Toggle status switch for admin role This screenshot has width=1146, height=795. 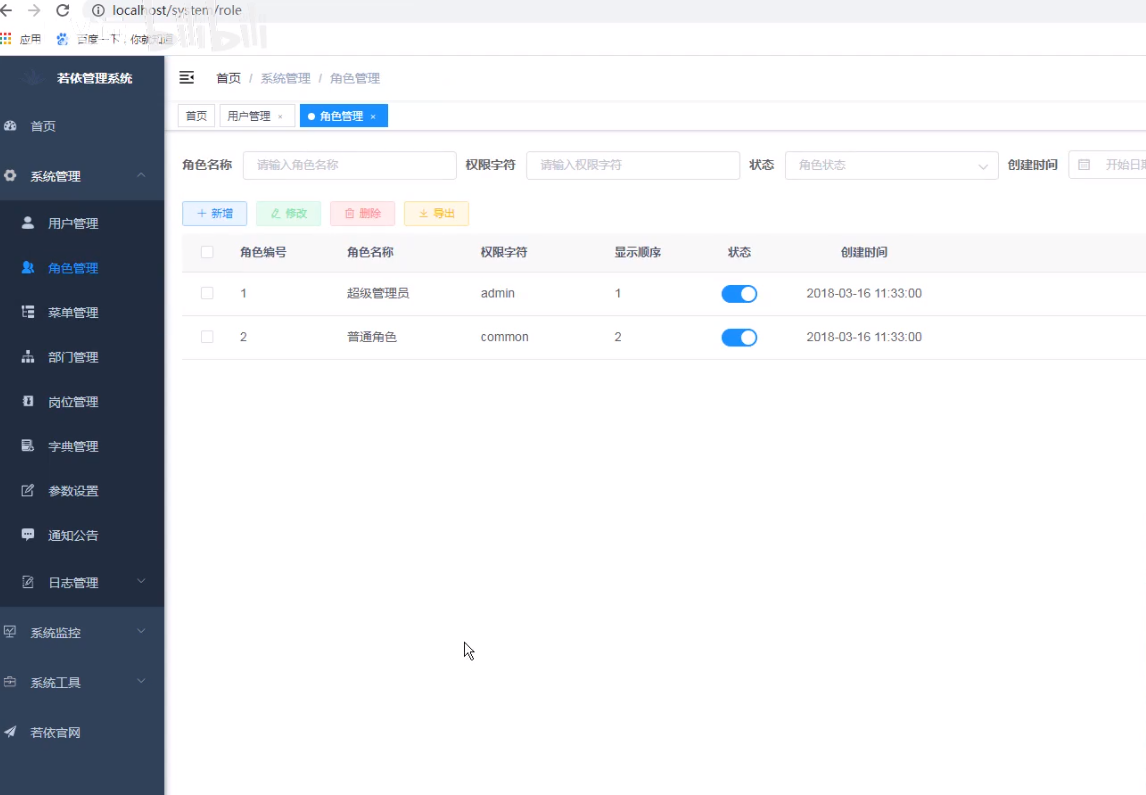tap(739, 294)
